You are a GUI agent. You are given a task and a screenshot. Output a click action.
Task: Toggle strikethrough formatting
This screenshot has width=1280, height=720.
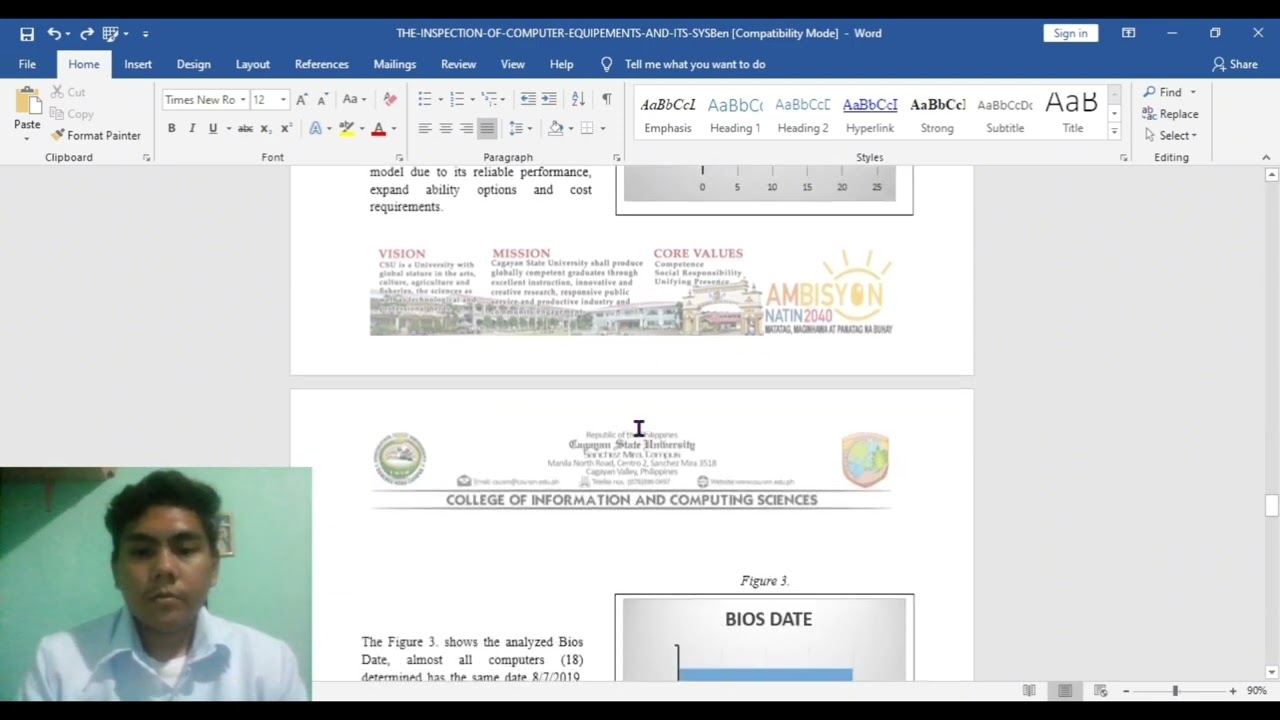(245, 128)
